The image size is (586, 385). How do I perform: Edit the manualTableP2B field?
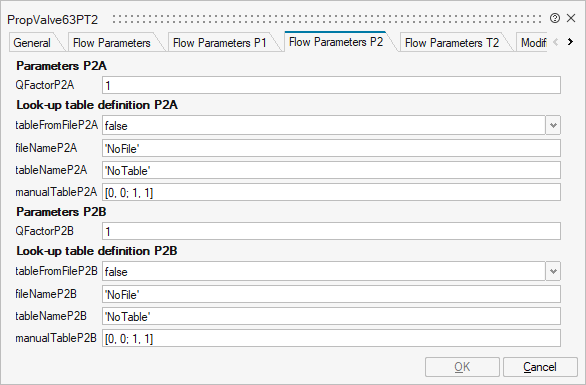(x=331, y=338)
